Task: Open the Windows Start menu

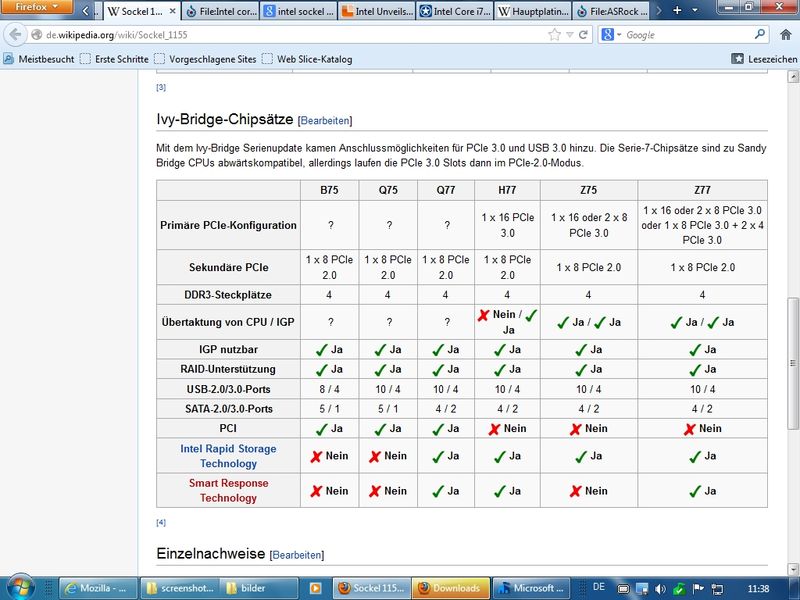Action: [x=19, y=587]
